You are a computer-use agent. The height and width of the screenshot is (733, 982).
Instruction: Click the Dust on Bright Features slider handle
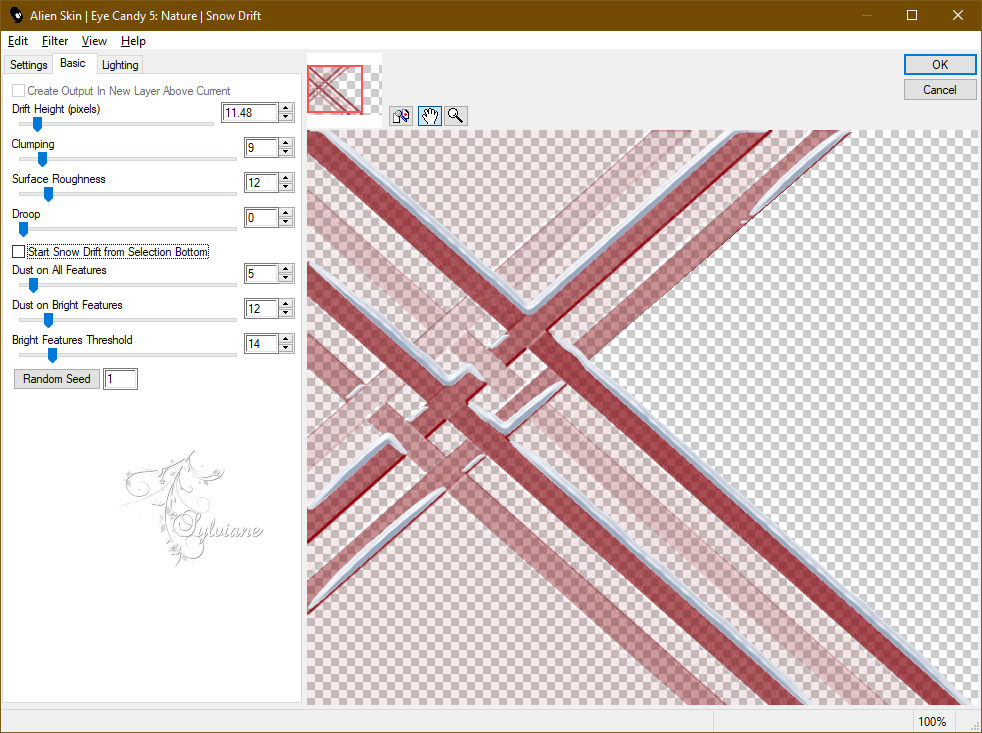tap(48, 320)
